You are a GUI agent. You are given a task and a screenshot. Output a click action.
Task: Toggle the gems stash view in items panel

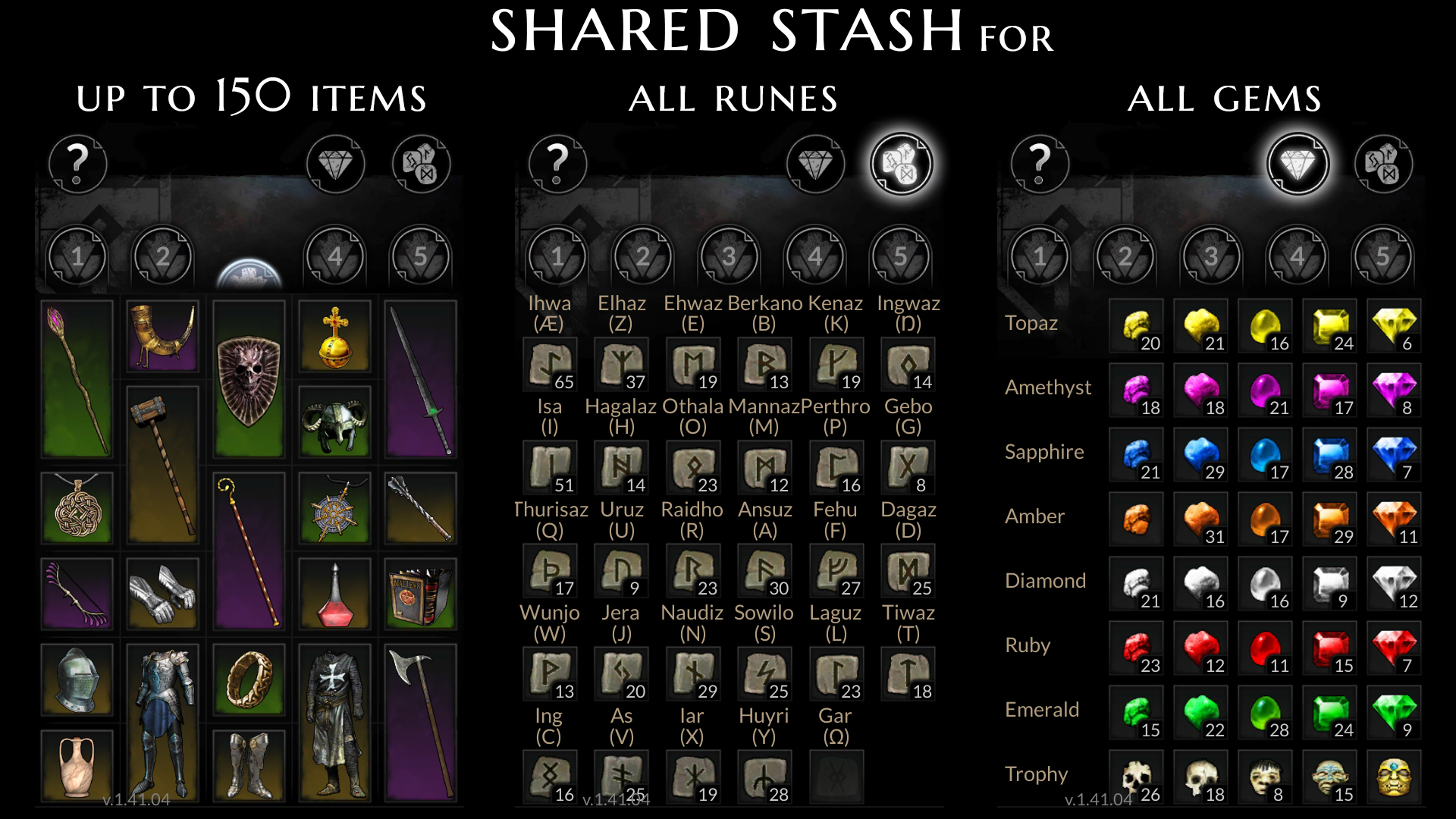[x=335, y=164]
